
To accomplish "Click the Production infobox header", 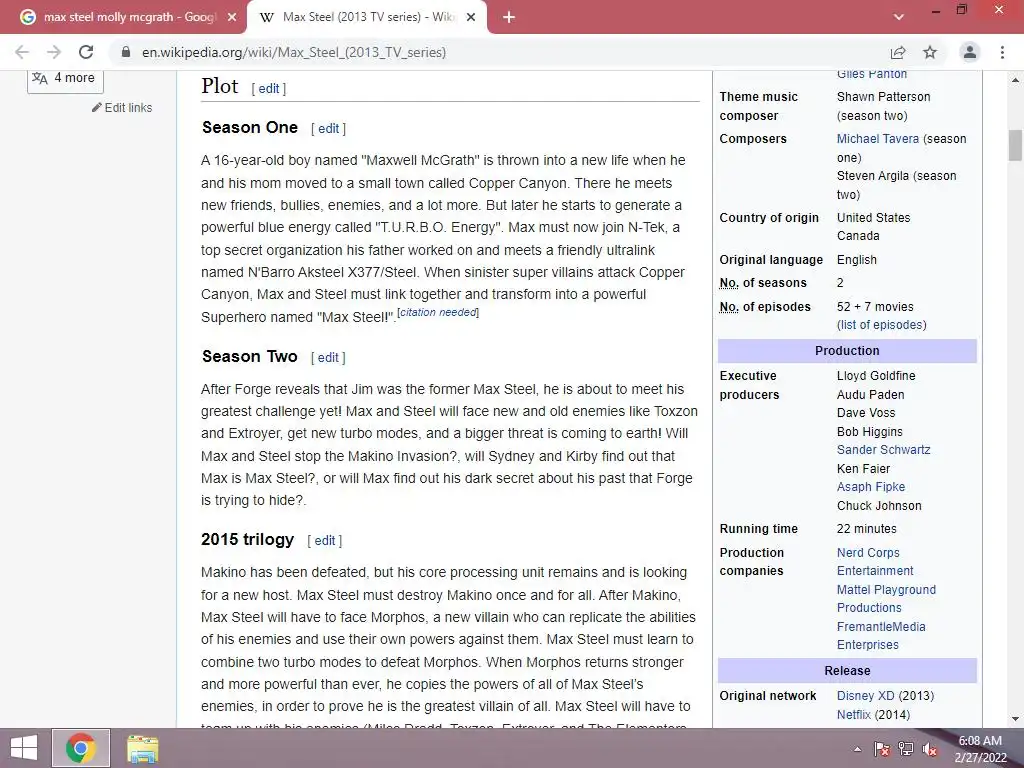I will click(x=847, y=351).
